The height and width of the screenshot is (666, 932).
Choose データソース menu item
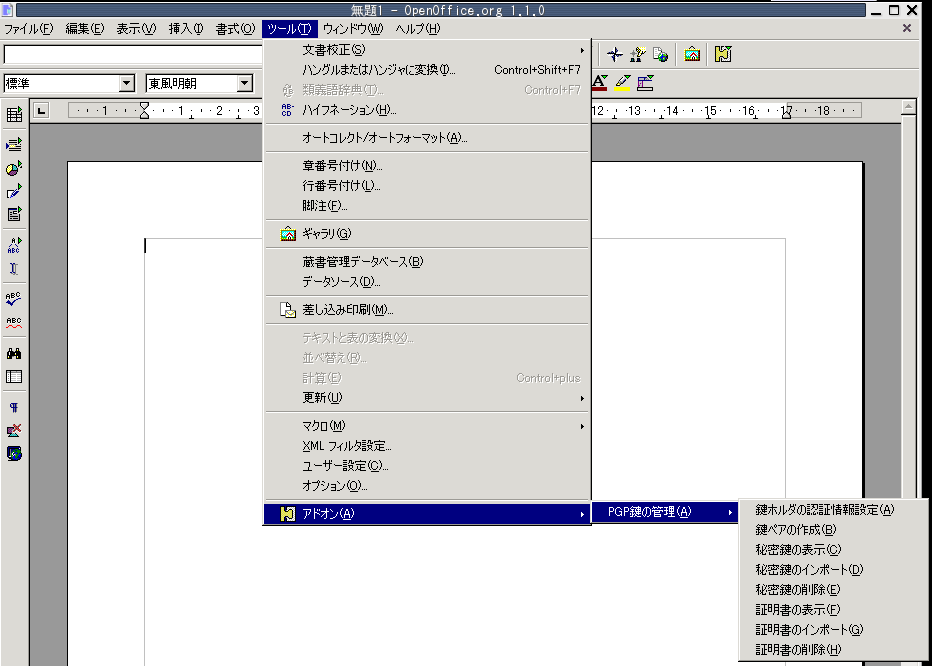click(x=427, y=282)
